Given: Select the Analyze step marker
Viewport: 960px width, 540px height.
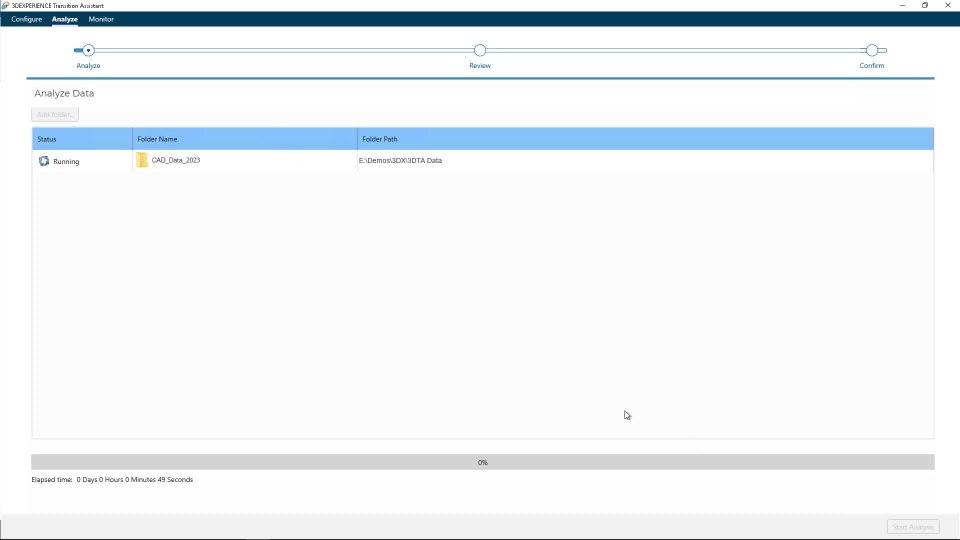Looking at the screenshot, I should tap(88, 50).
